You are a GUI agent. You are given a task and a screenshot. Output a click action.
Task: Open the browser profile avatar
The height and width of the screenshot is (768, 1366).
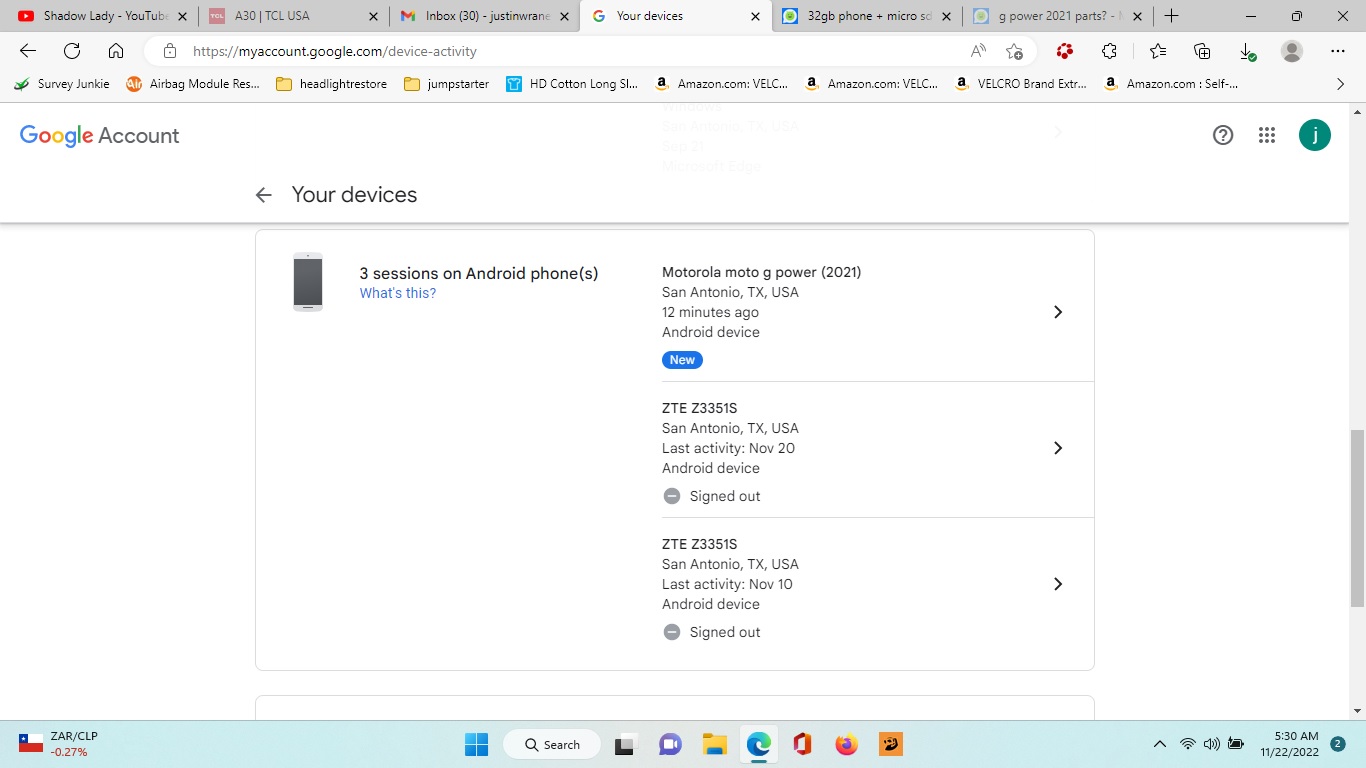point(1292,51)
